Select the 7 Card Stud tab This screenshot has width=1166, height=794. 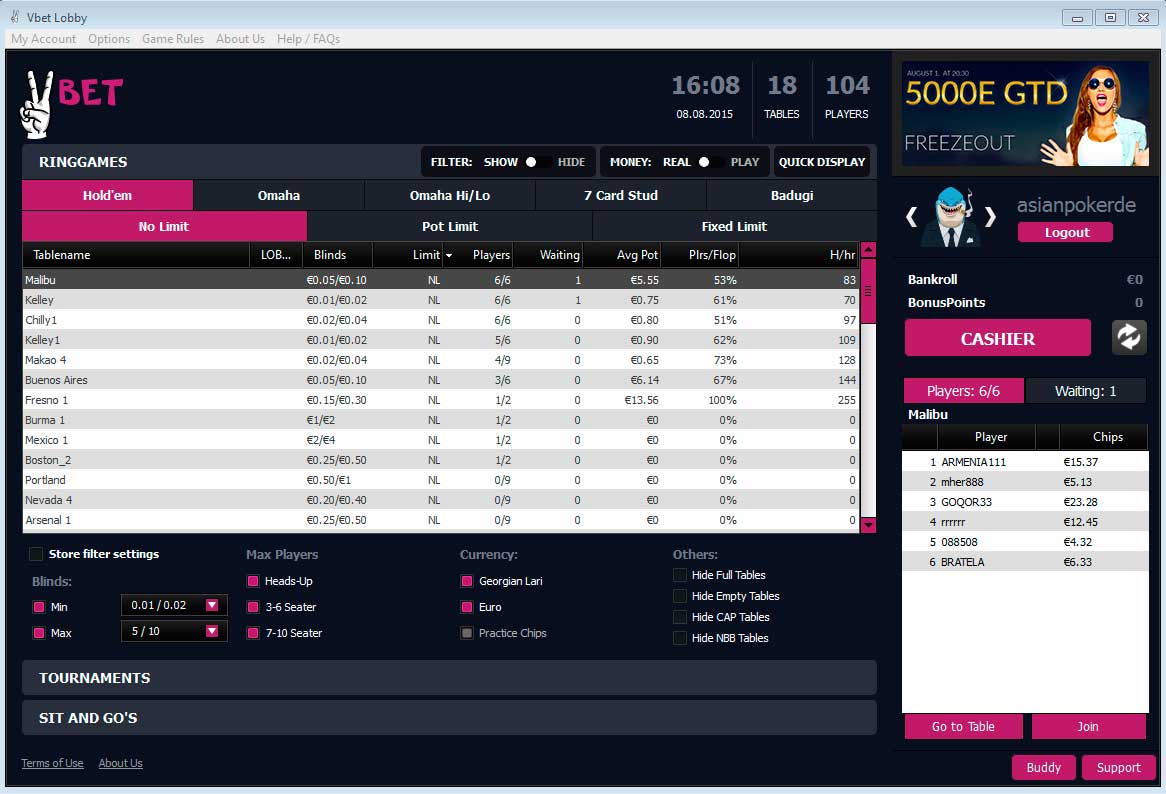(x=621, y=196)
